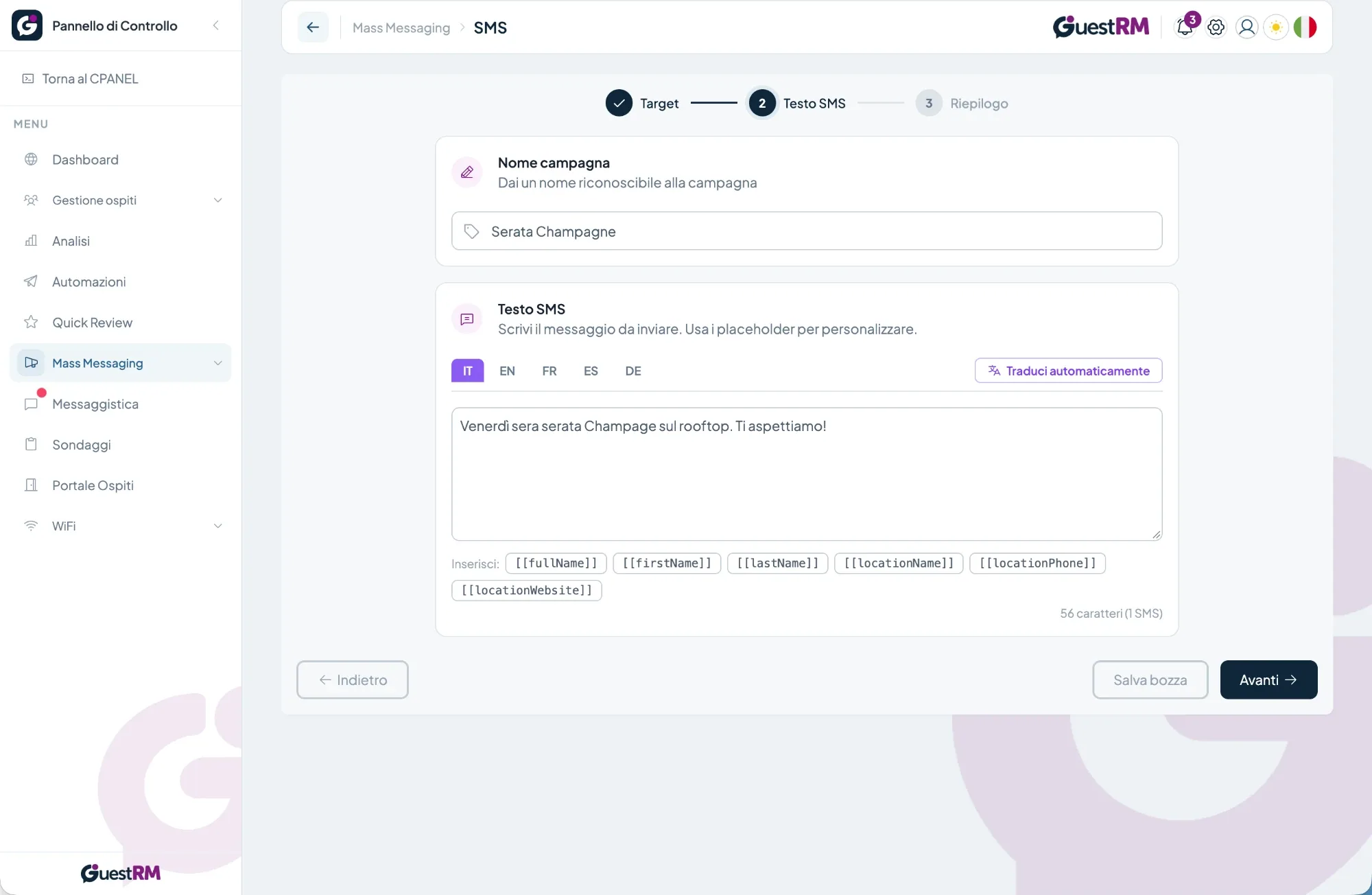Screen dimensions: 1372x895
Task: Collapse the Mass Messaging submenu chevron
Action: [217, 363]
